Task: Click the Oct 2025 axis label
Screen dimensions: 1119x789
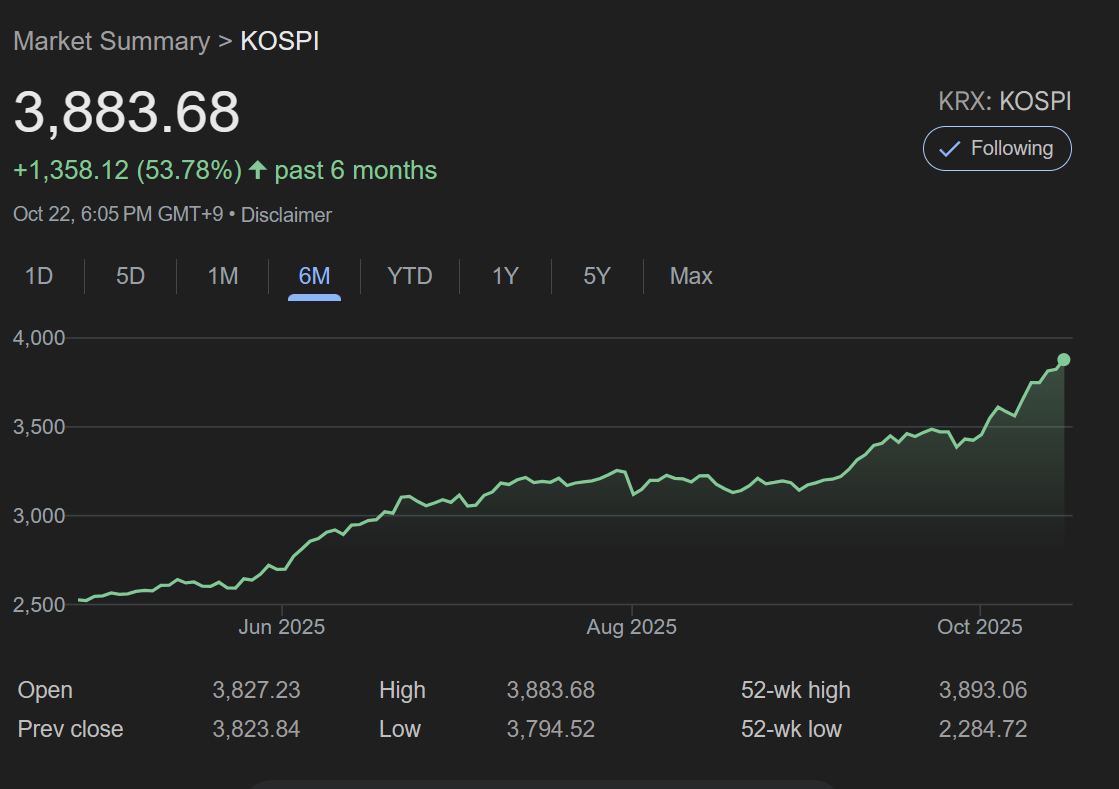Action: tap(979, 627)
